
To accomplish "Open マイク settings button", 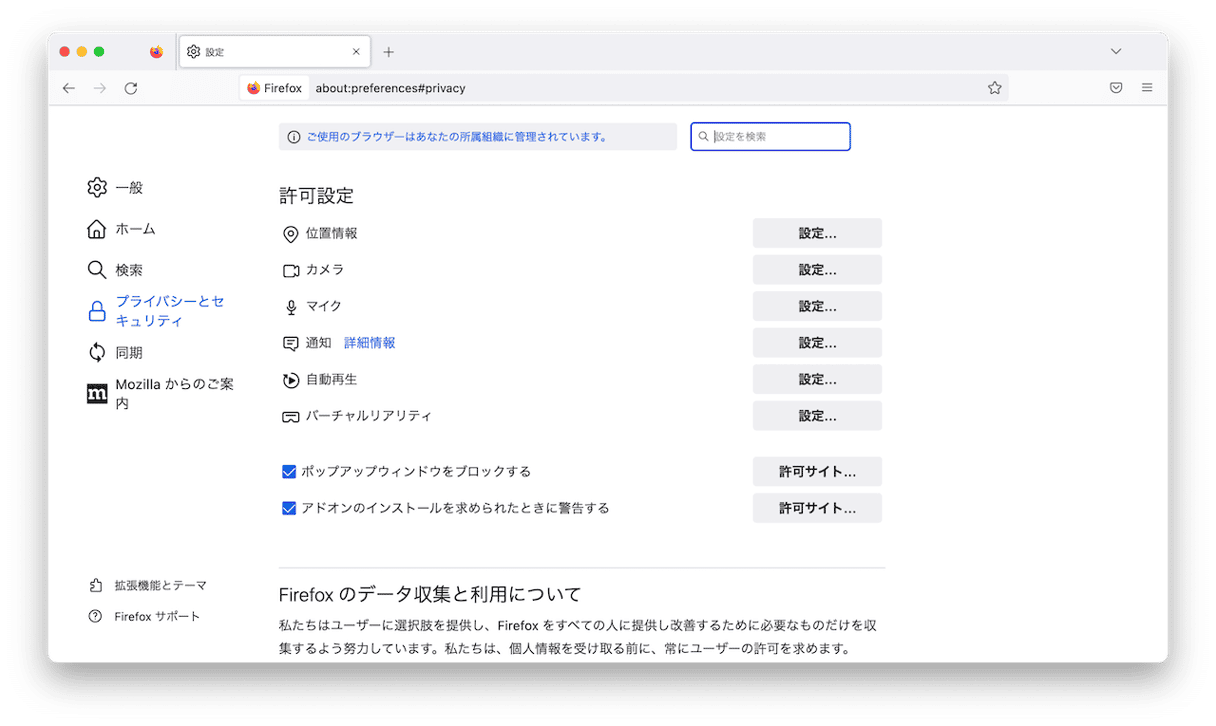I will tap(817, 306).
